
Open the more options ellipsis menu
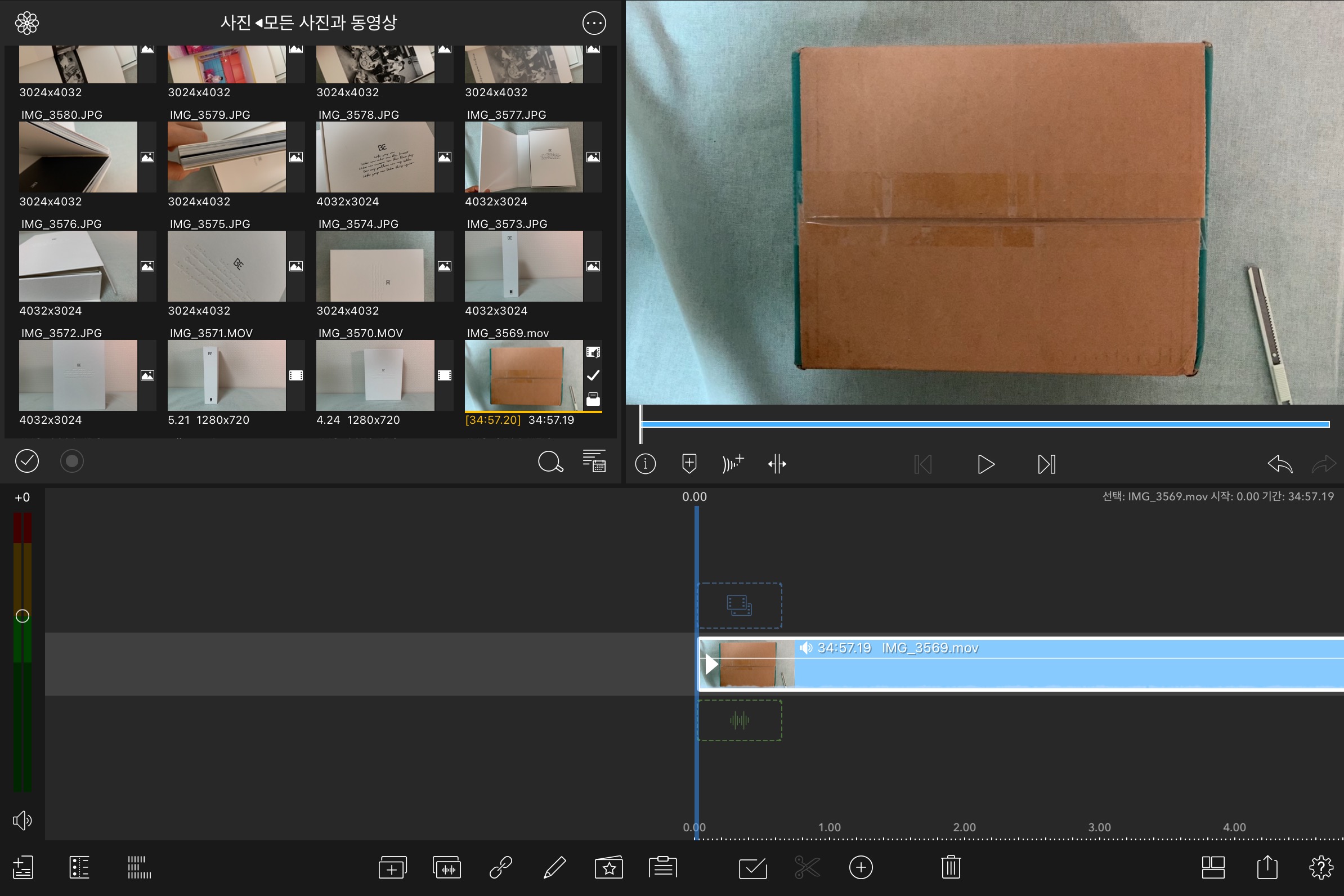(x=594, y=23)
